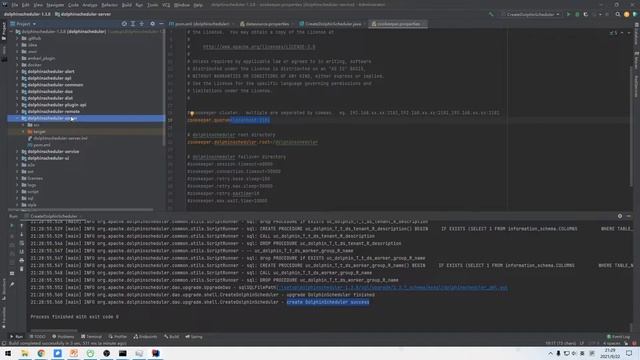Hide the Project panel with minus icon

[x=161, y=24]
